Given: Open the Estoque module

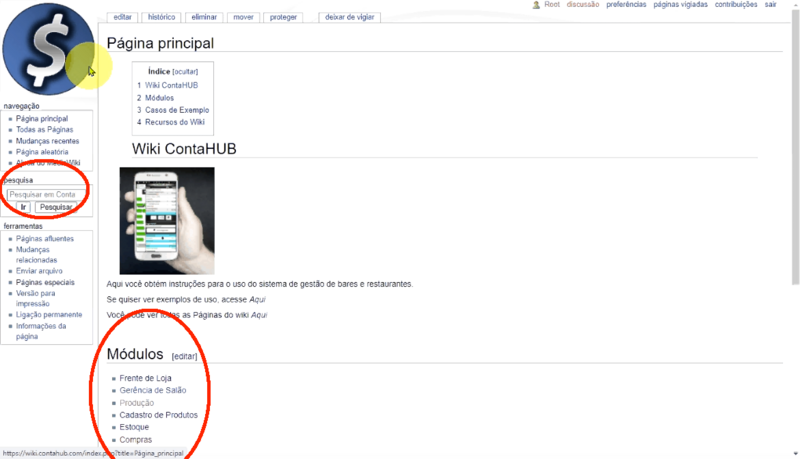Looking at the screenshot, I should click(x=134, y=427).
